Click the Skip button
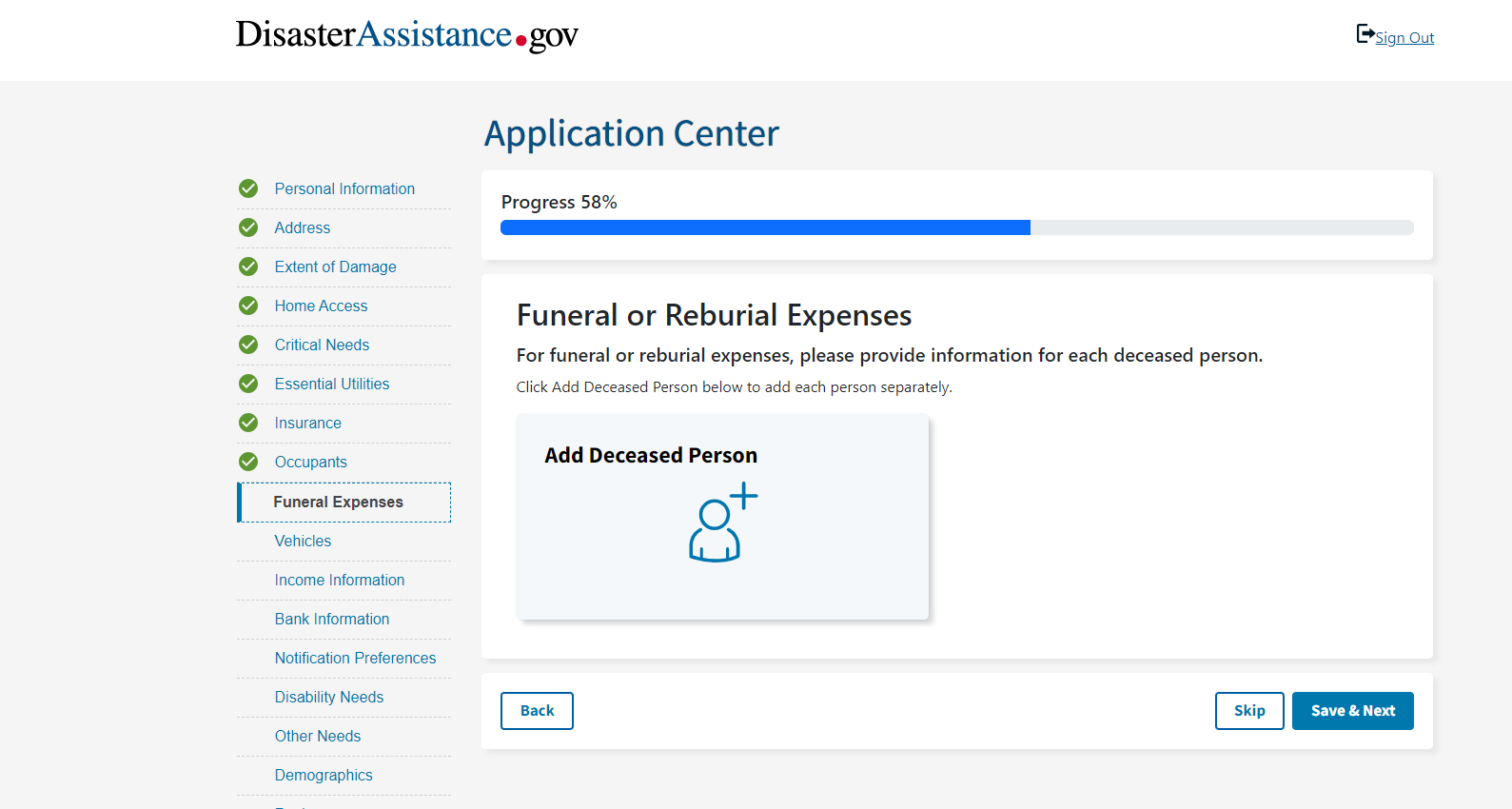Image resolution: width=1512 pixels, height=809 pixels. 1248,711
